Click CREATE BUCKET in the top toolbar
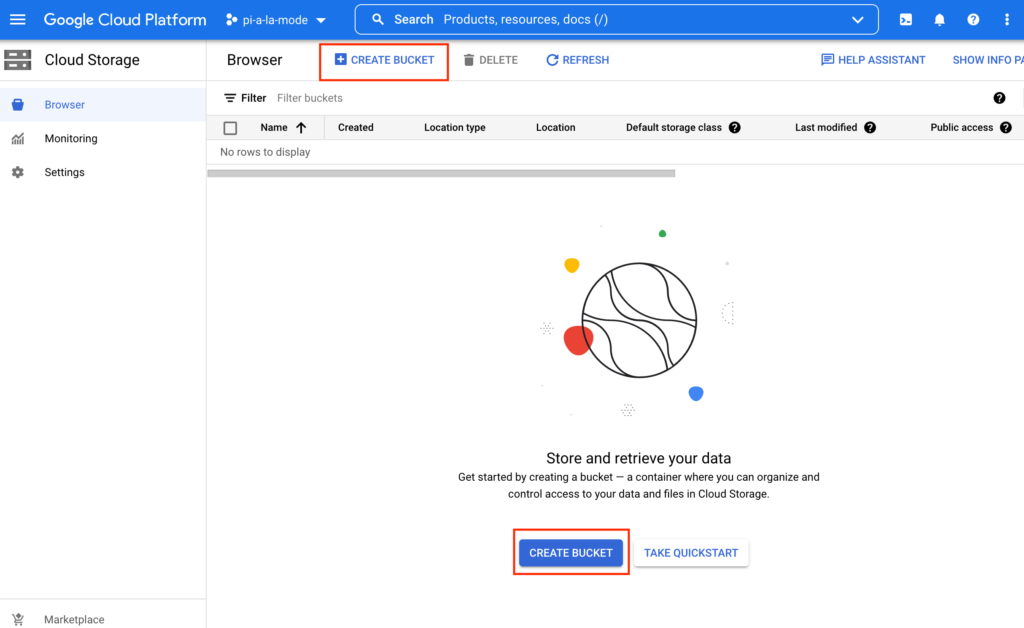The image size is (1024, 628). pyautogui.click(x=384, y=60)
